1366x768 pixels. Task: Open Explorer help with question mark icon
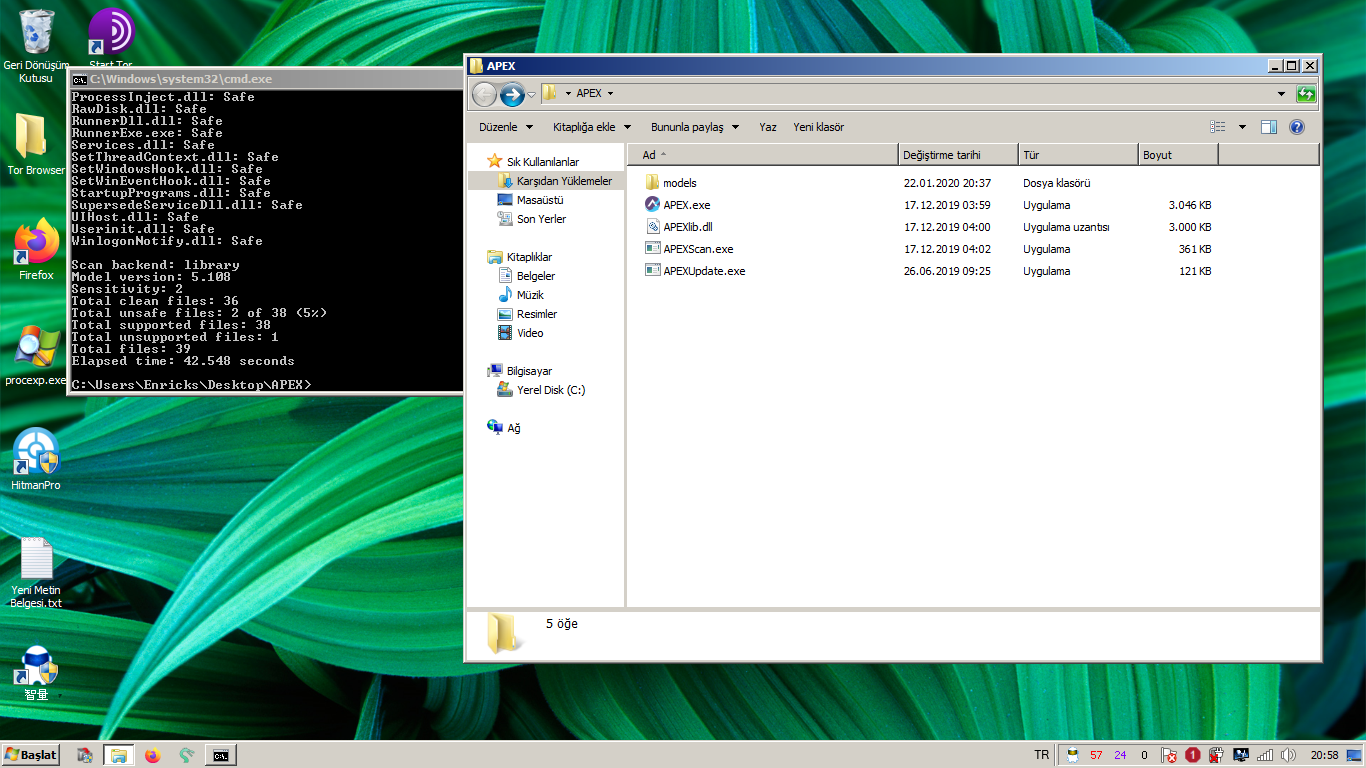pyautogui.click(x=1297, y=127)
